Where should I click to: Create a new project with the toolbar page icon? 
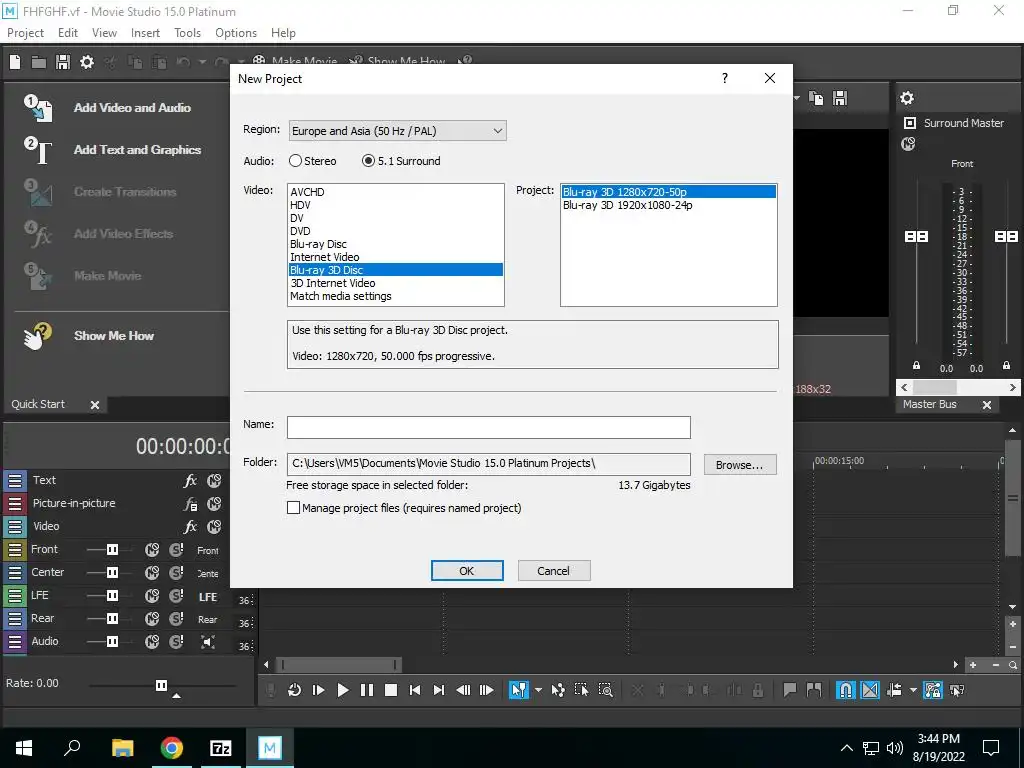coord(15,62)
